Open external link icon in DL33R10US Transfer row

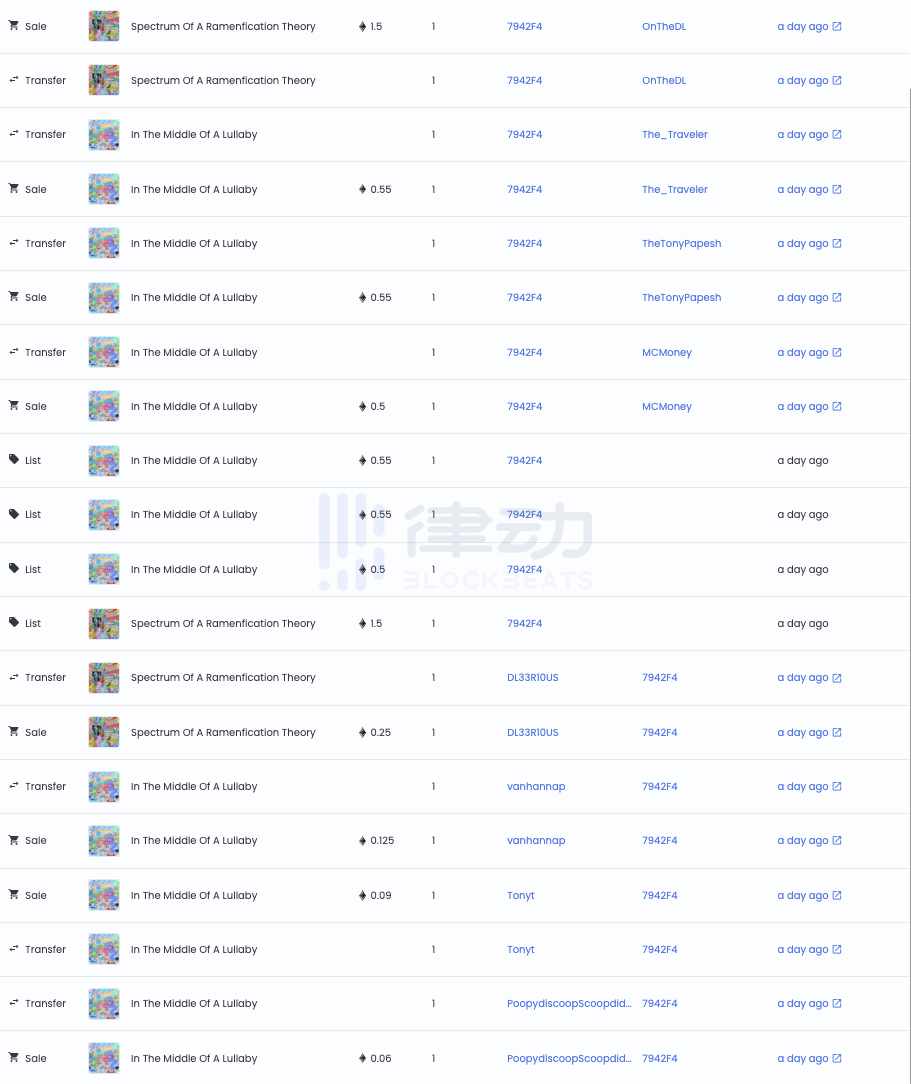pos(837,678)
